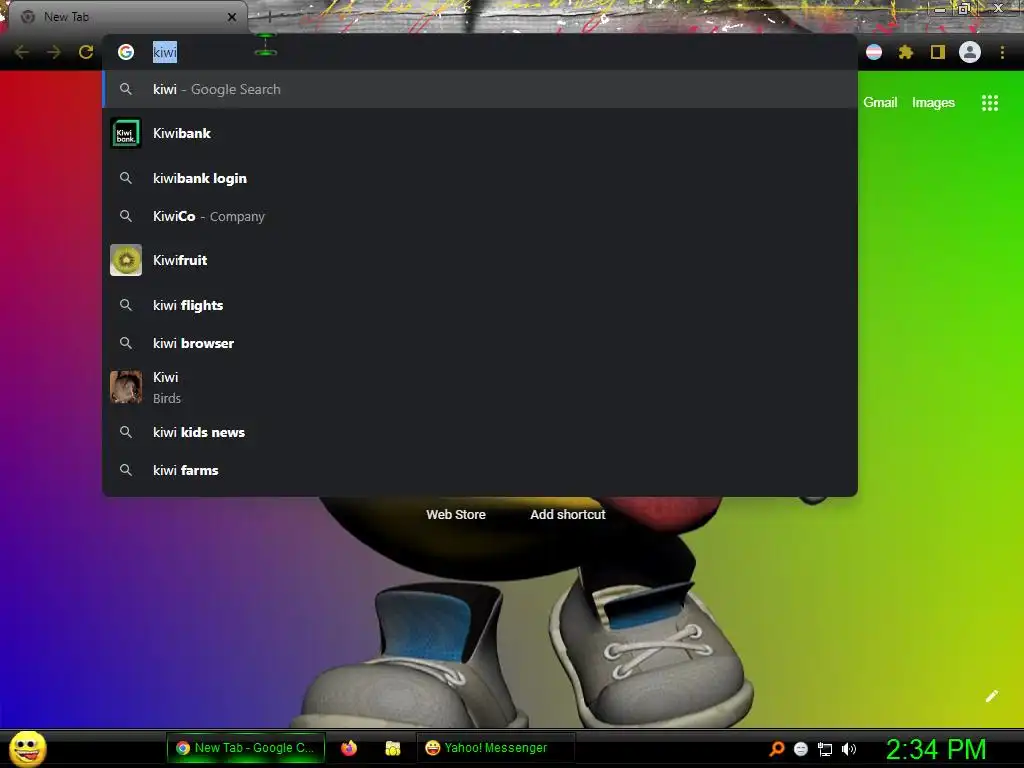Open the Kiwibank suggestion
The height and width of the screenshot is (768, 1024).
[x=479, y=133]
